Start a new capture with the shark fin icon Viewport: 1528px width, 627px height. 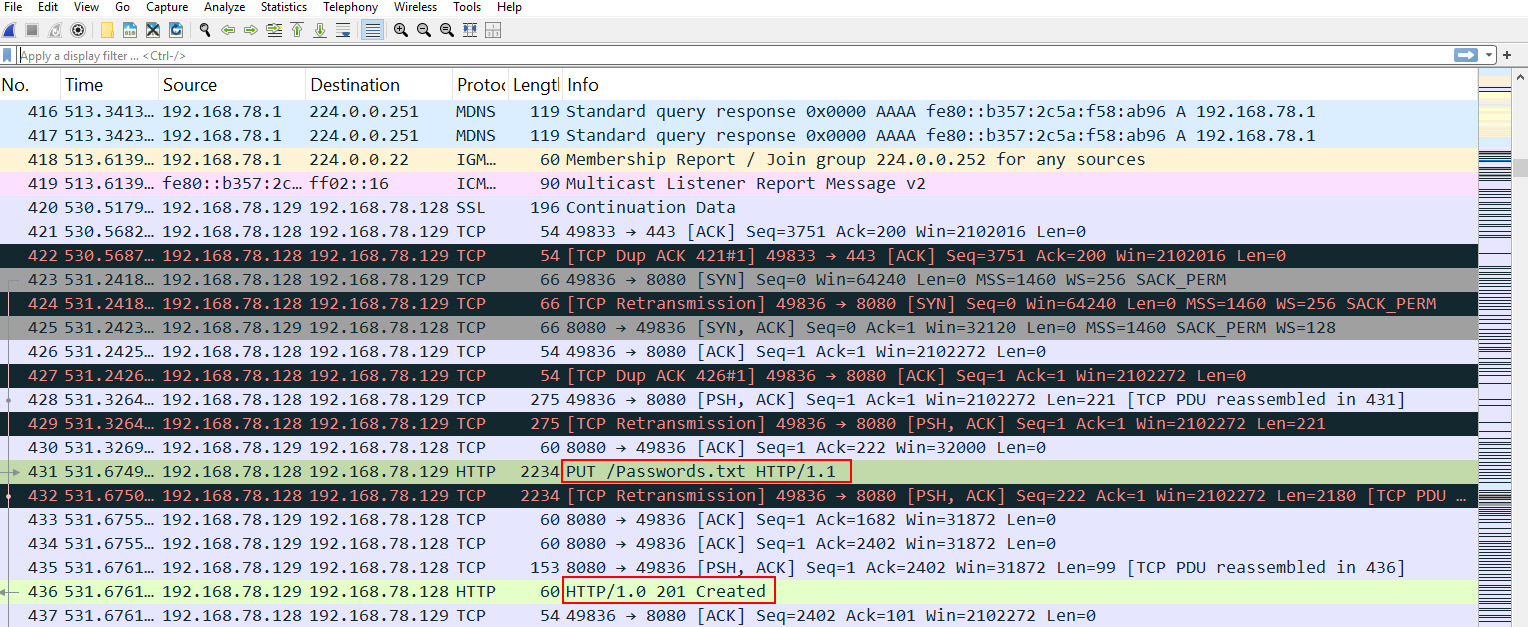[x=9, y=30]
